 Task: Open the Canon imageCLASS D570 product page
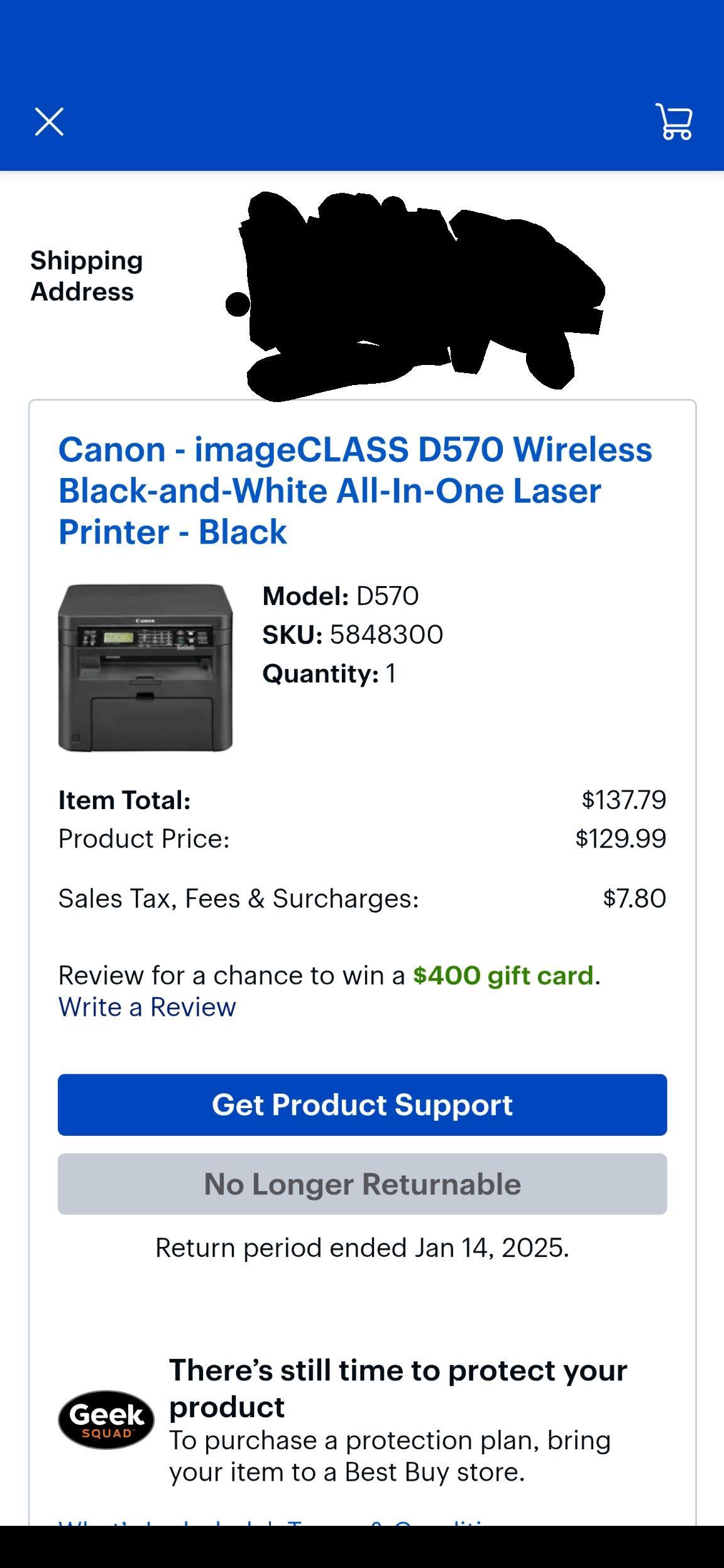tap(356, 491)
